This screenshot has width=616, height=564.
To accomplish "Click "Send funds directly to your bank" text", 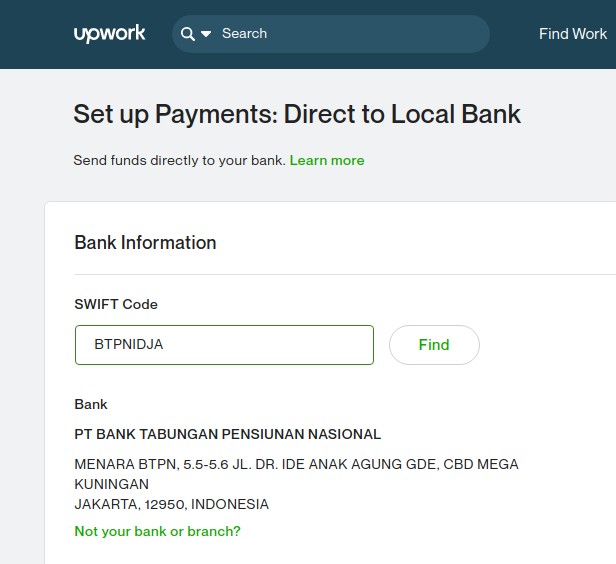I will [179, 160].
